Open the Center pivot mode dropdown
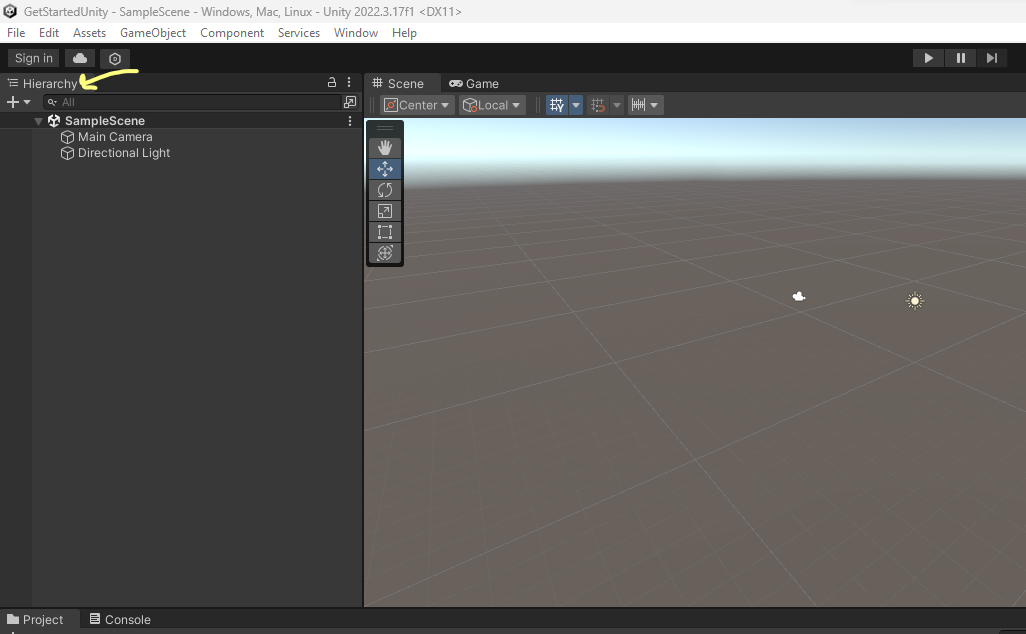 click(x=417, y=105)
